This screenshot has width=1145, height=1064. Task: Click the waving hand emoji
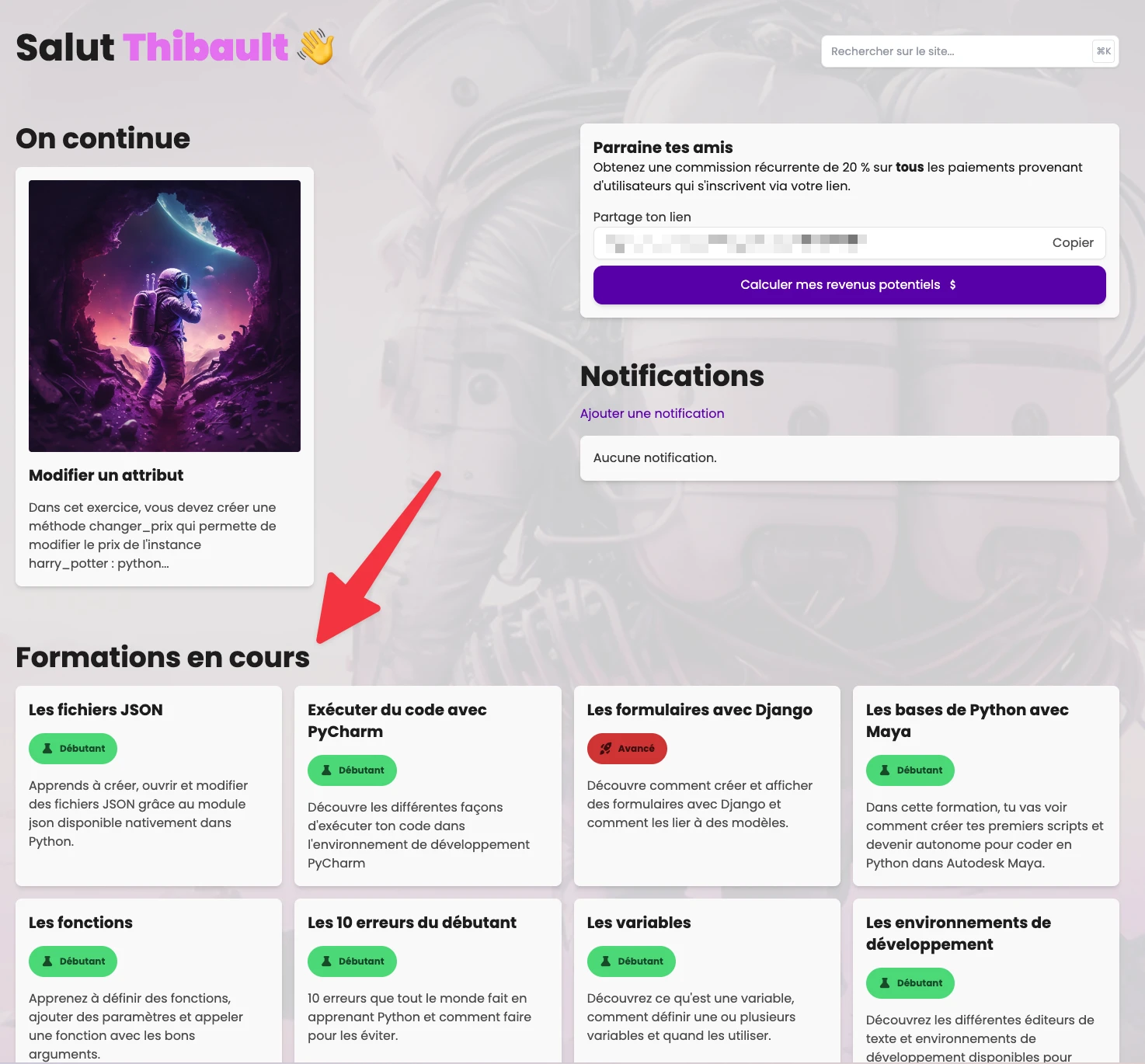point(316,47)
